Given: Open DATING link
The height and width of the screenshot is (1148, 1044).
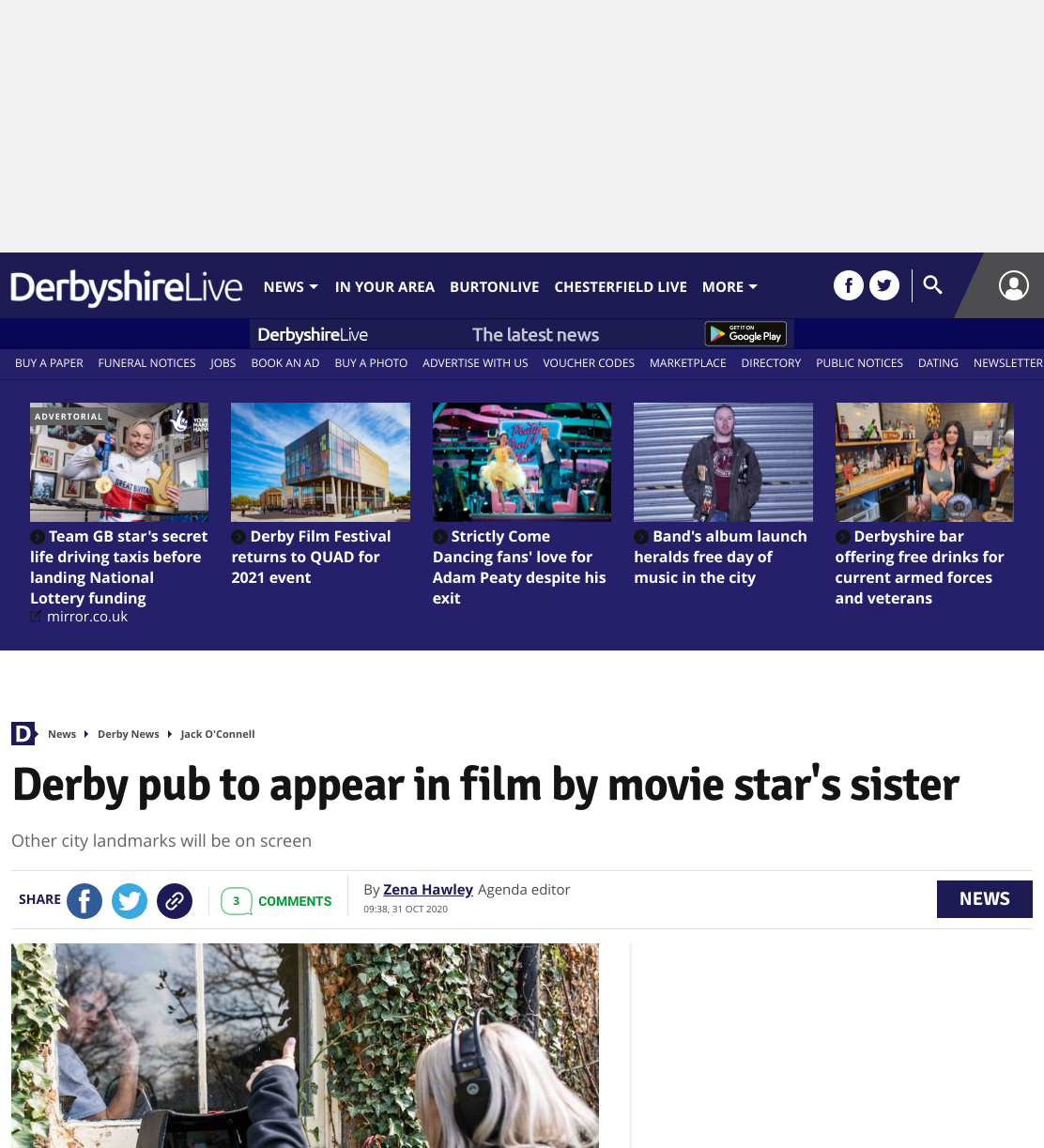Looking at the screenshot, I should [938, 363].
